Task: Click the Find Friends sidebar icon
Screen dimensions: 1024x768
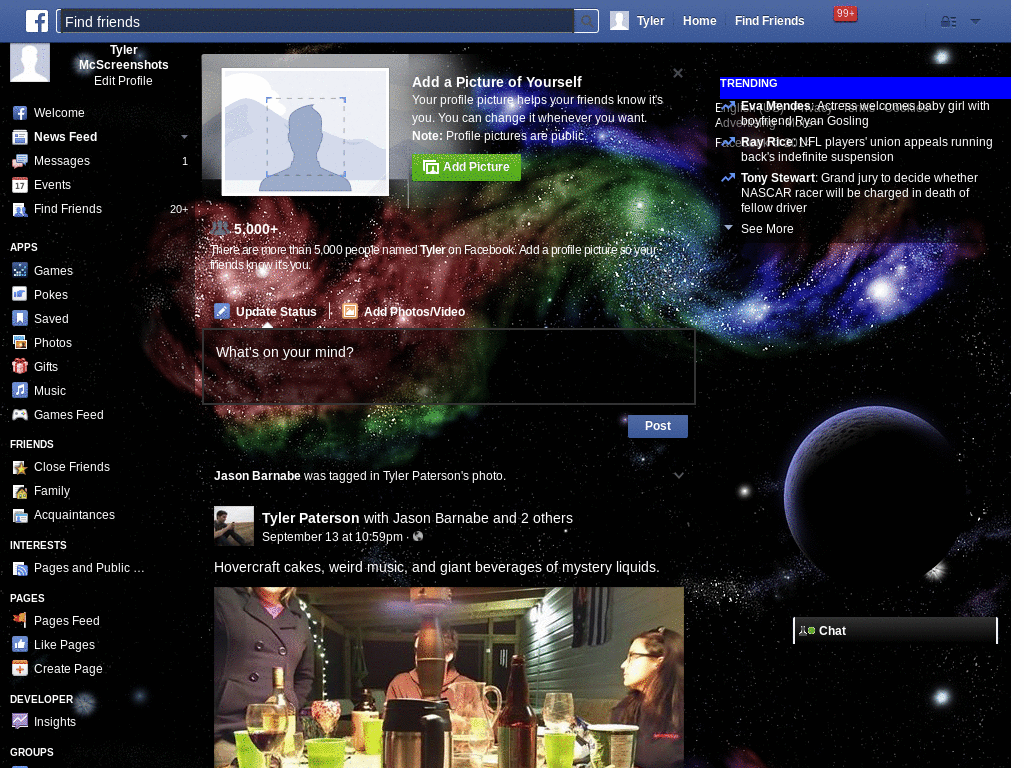Action: (20, 210)
